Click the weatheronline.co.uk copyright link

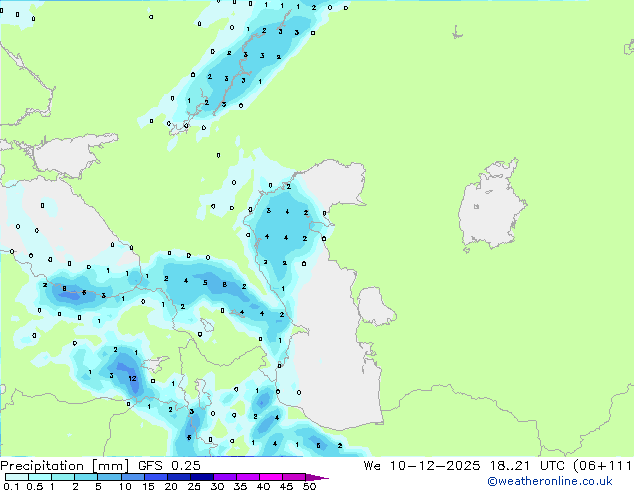pyautogui.click(x=550, y=481)
